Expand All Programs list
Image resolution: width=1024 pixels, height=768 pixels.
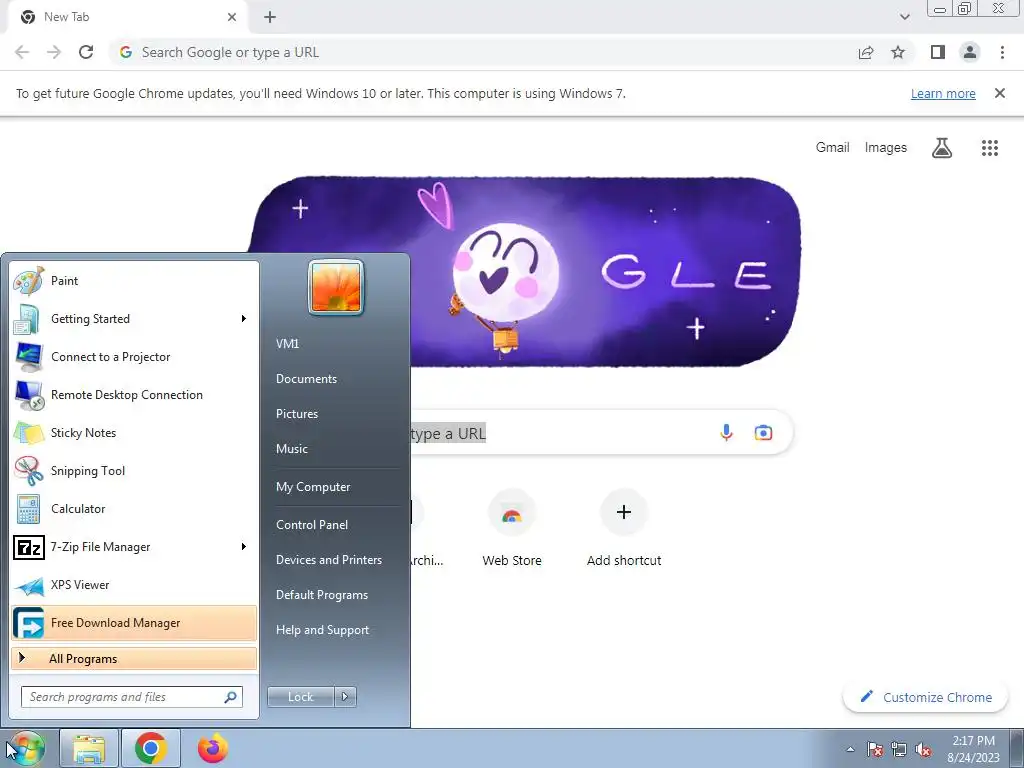tap(134, 659)
